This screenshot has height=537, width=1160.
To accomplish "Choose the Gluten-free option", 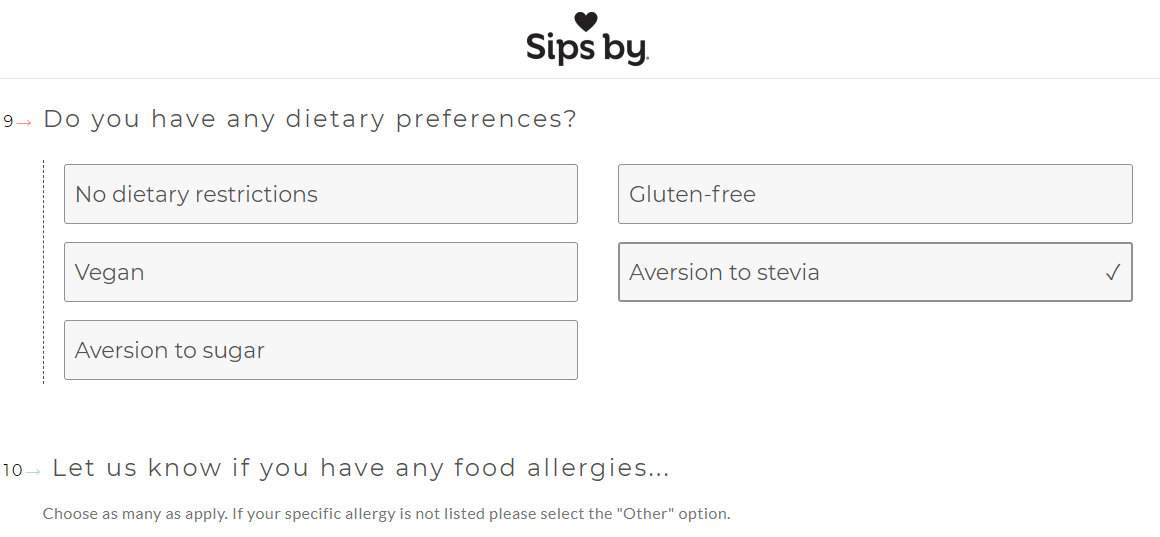I will 875,194.
